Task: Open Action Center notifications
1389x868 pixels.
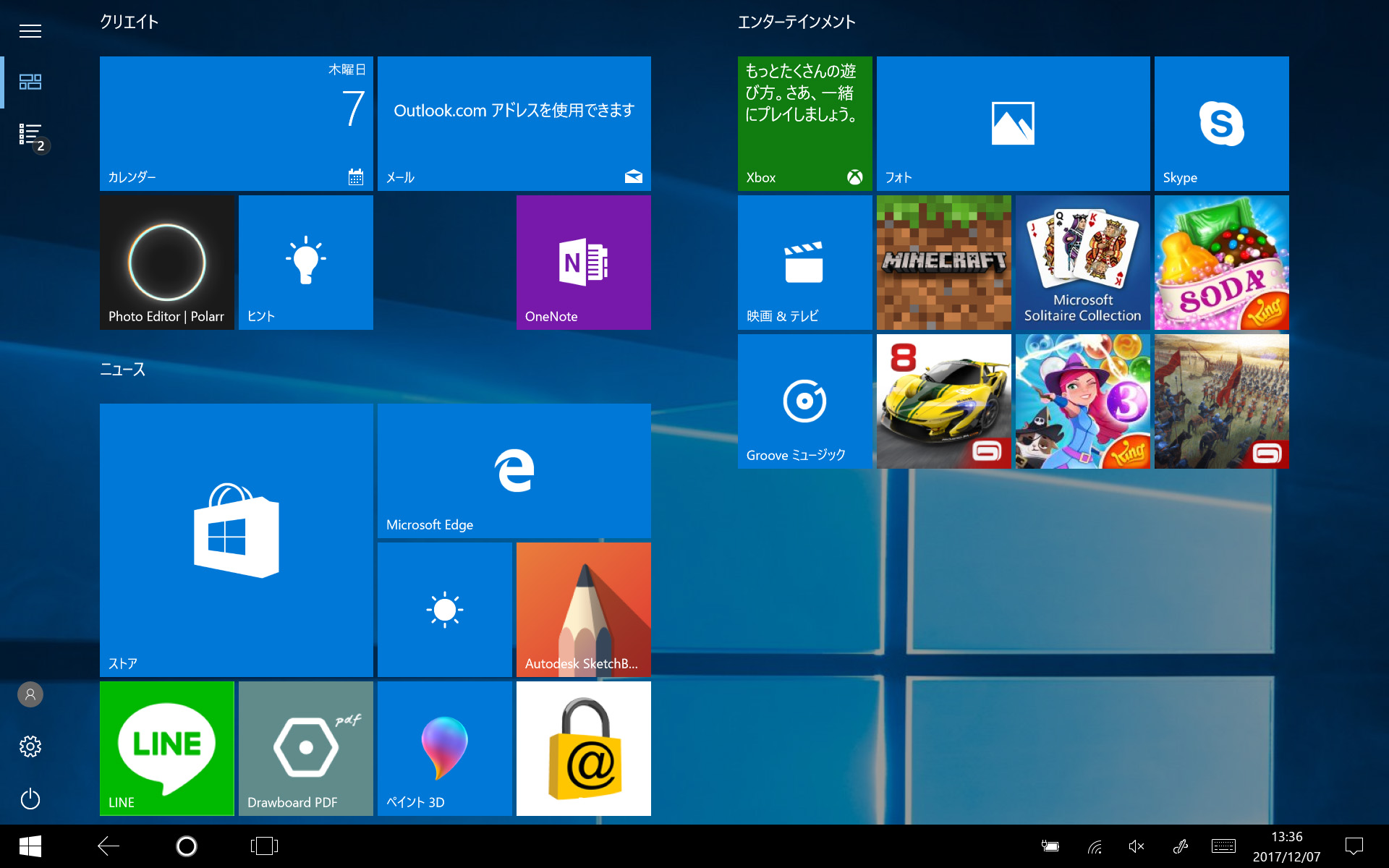Action: coord(1354,846)
